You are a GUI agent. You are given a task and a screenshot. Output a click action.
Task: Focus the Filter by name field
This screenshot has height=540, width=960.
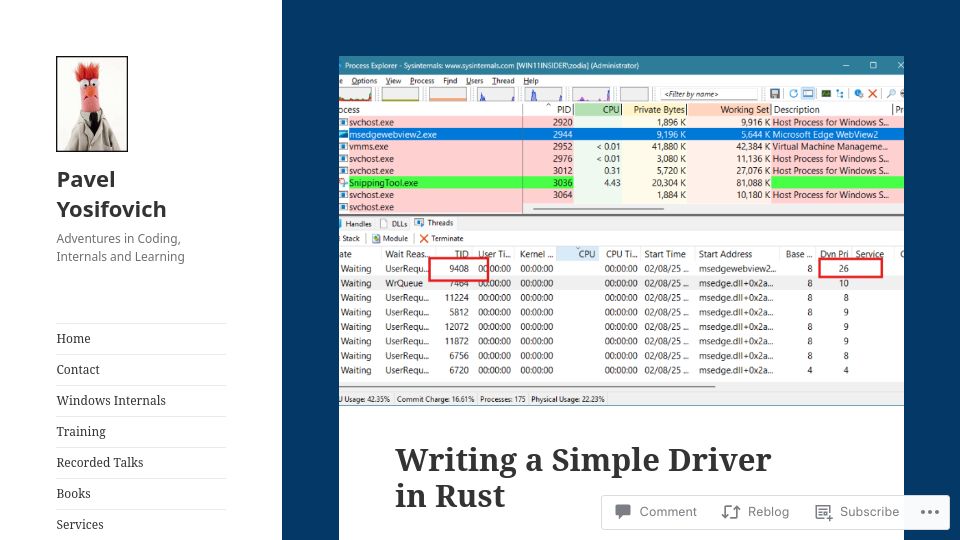tap(709, 94)
